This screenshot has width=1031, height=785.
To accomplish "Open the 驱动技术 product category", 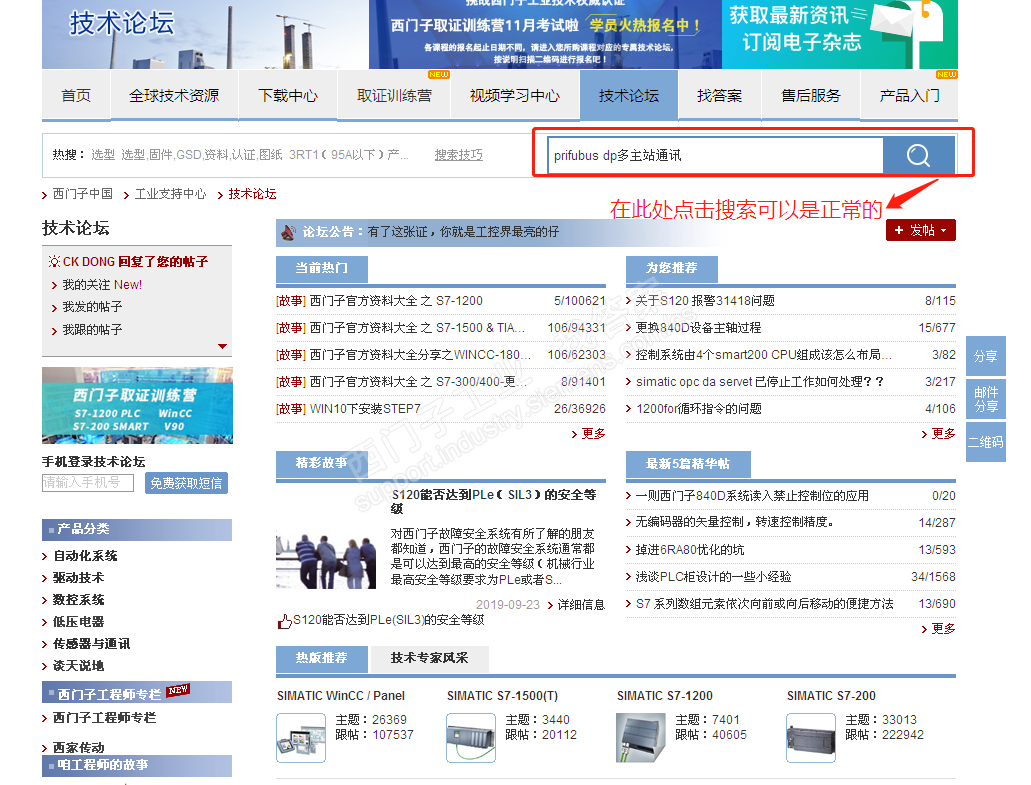I will coord(79,578).
